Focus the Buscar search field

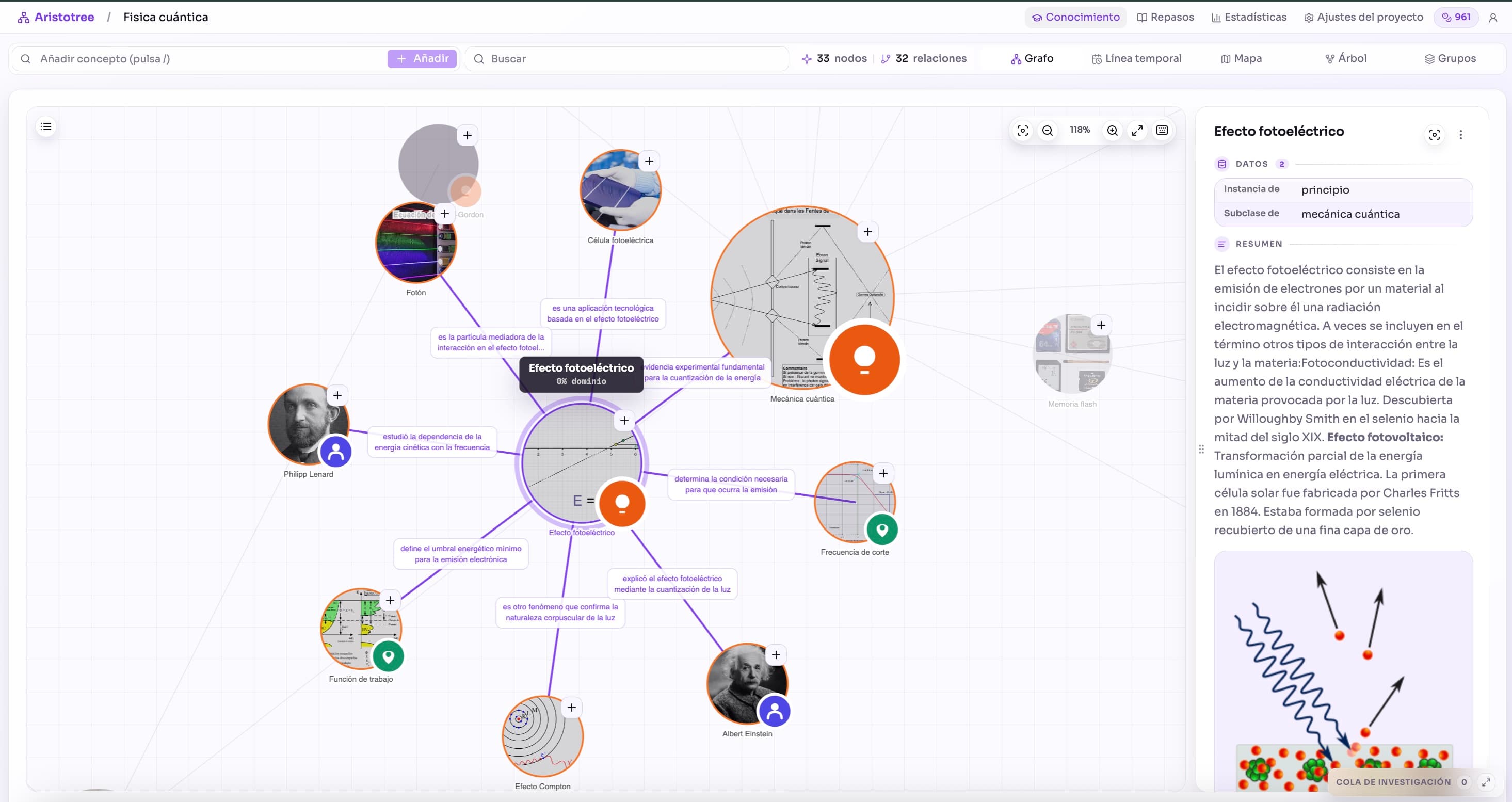tap(626, 59)
